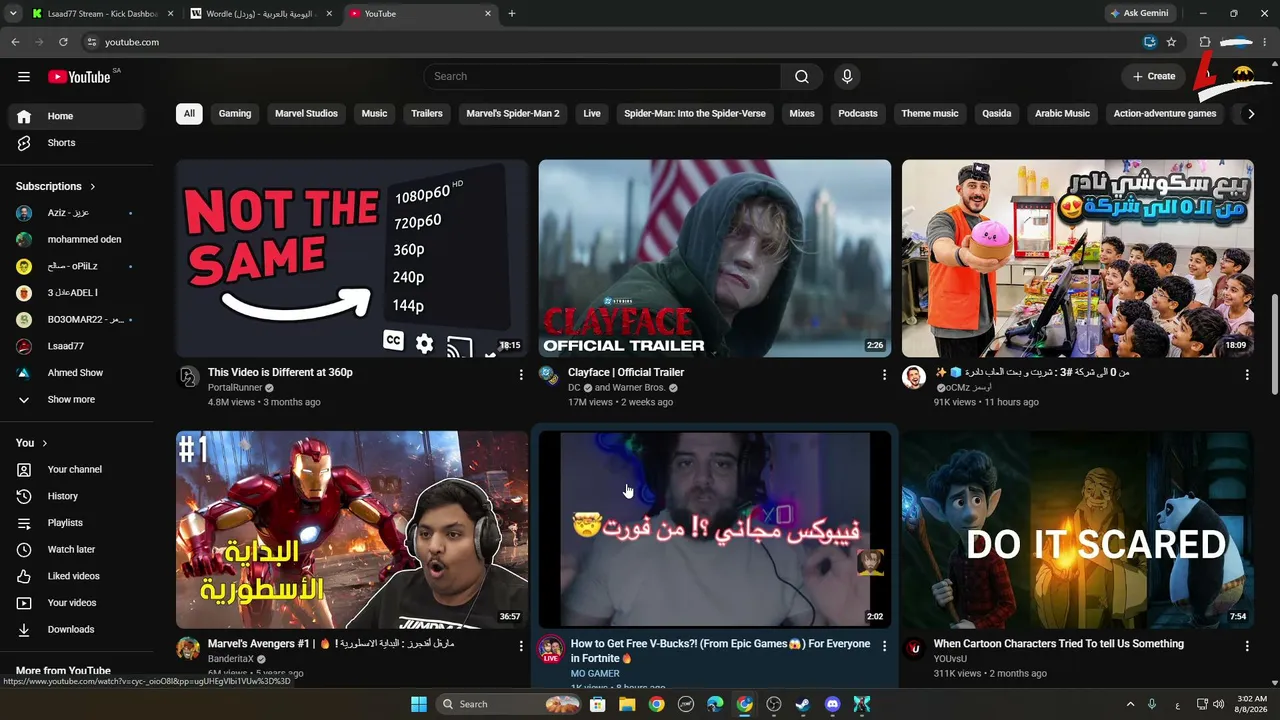Open Shorts in the sidebar
This screenshot has width=1280, height=720.
[x=76, y=143]
